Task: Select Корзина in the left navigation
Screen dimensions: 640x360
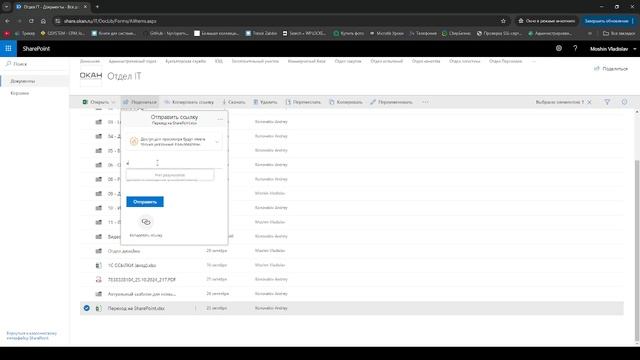Action: [20, 93]
